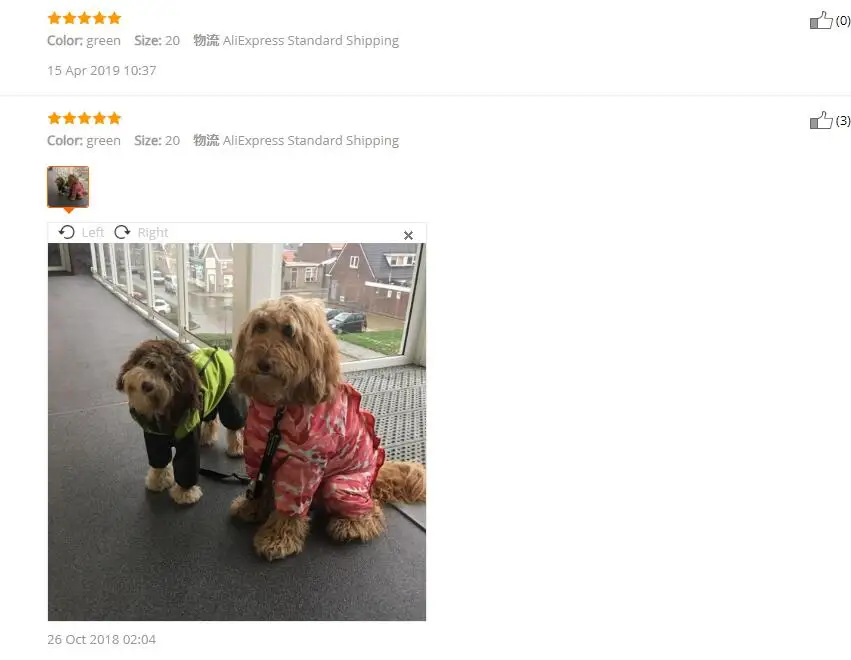Click the Left rotate text label
The width and height of the screenshot is (851, 660).
click(93, 232)
